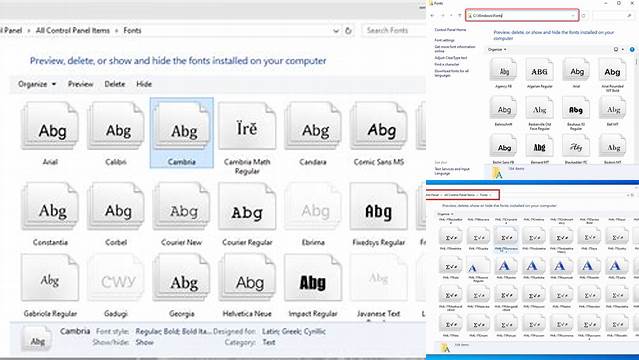Viewport: 639px width, 360px height.
Task: Select the Gabriola Regular font icon
Action: (51, 278)
